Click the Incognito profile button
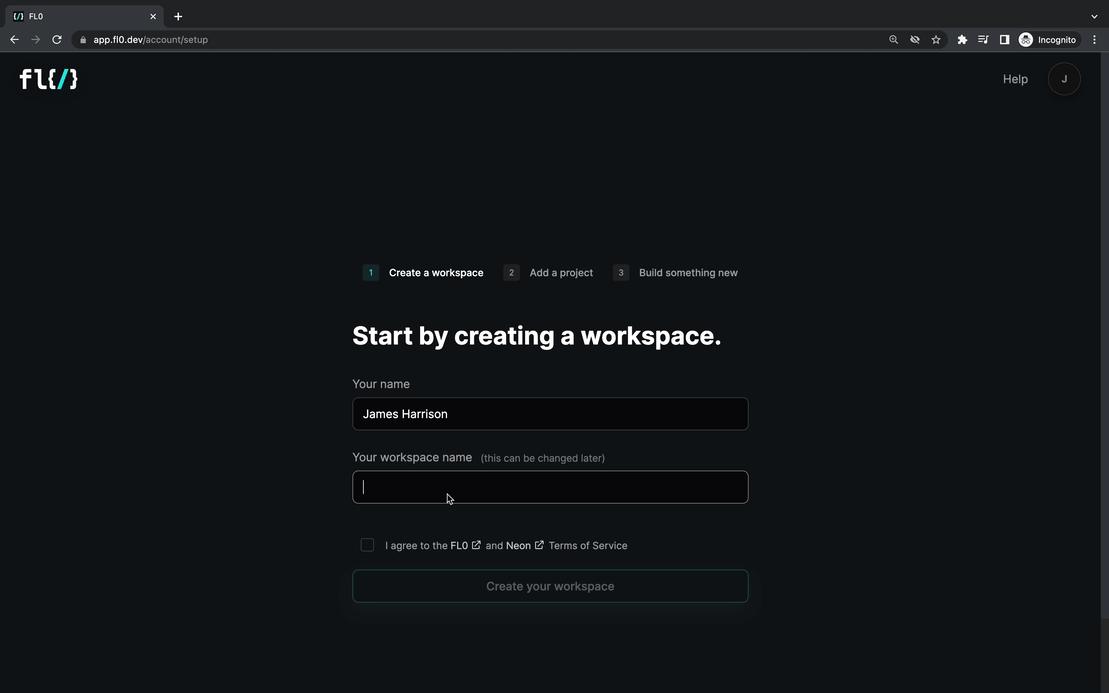 [x=1048, y=40]
